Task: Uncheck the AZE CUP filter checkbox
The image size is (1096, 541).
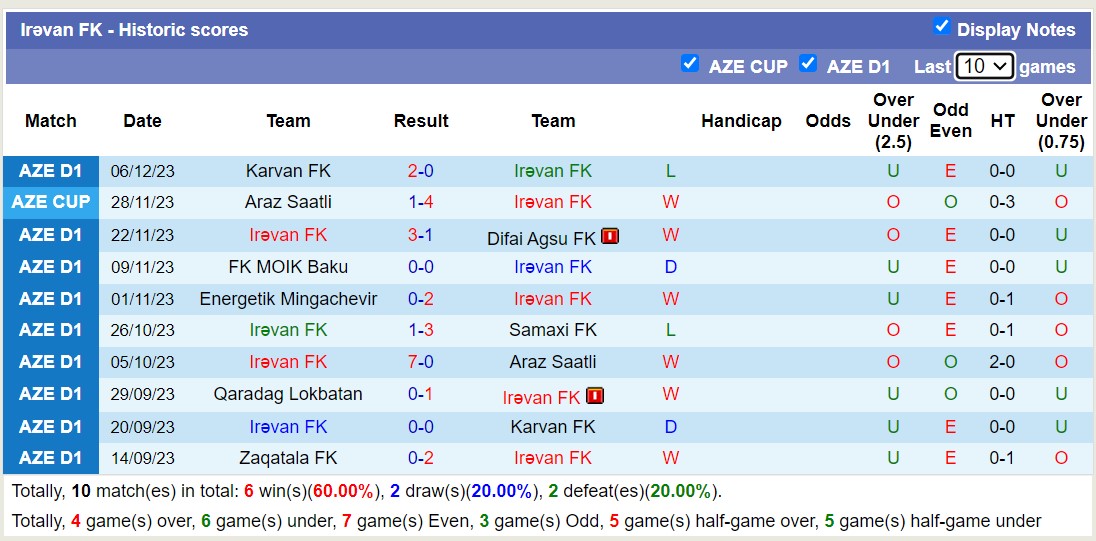Action: pyautogui.click(x=689, y=63)
